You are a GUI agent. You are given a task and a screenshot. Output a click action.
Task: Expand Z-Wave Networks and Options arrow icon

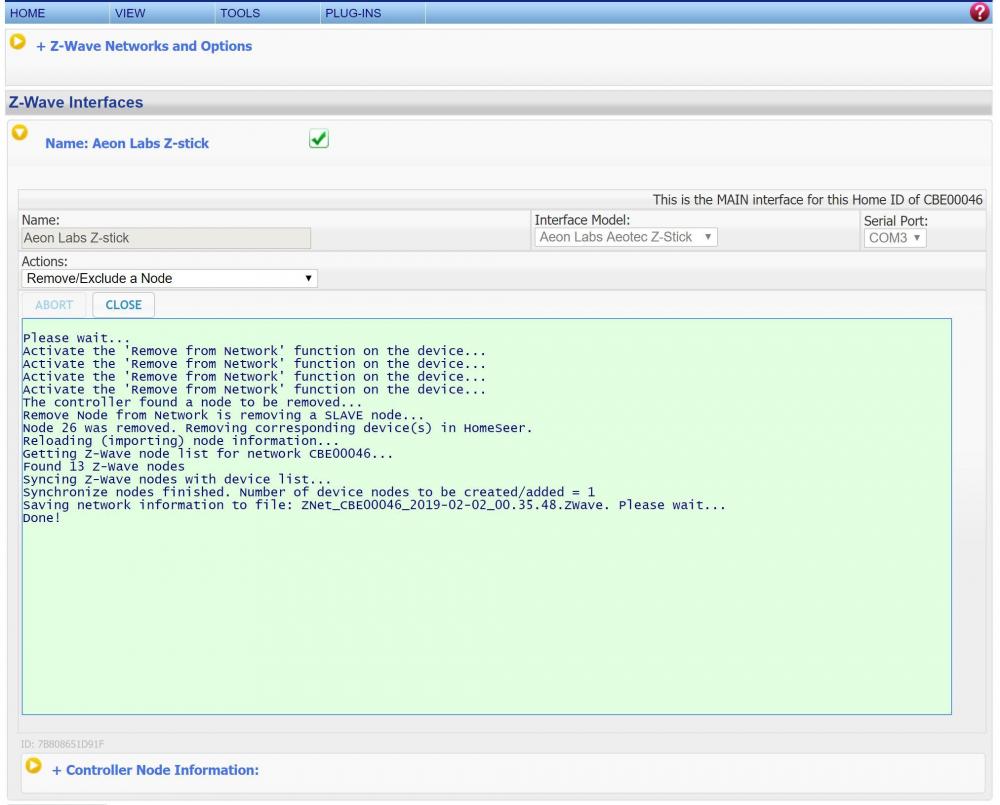point(17,43)
